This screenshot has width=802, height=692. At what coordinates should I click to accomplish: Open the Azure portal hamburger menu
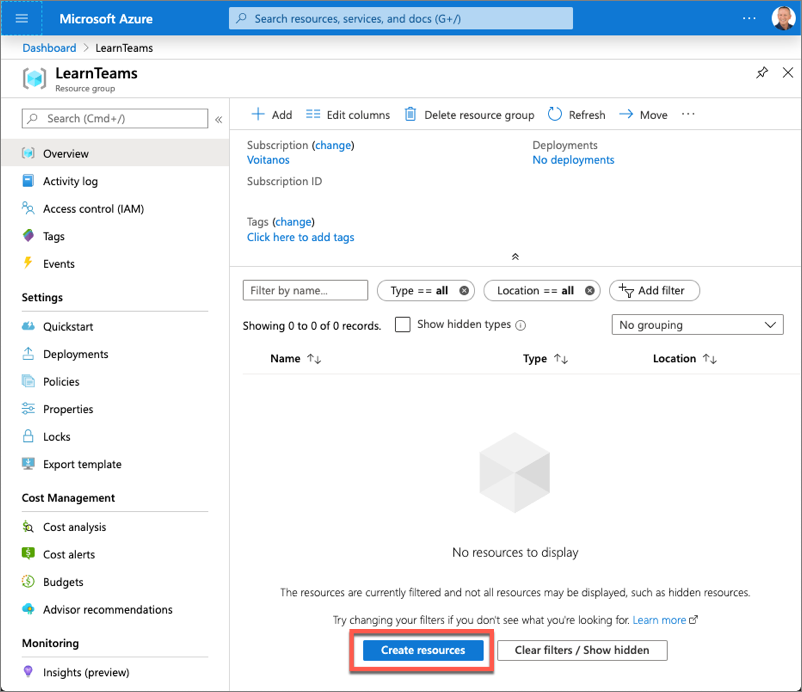[x=21, y=19]
